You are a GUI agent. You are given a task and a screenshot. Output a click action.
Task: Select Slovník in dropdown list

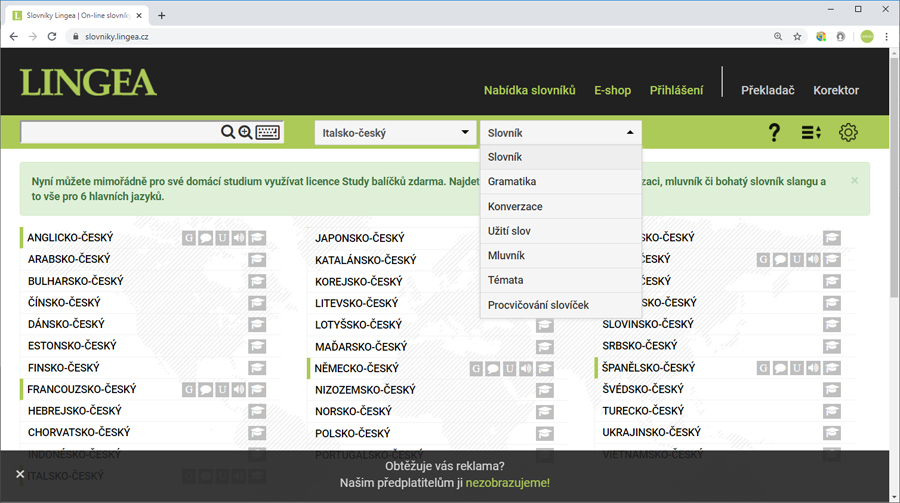pyautogui.click(x=561, y=157)
